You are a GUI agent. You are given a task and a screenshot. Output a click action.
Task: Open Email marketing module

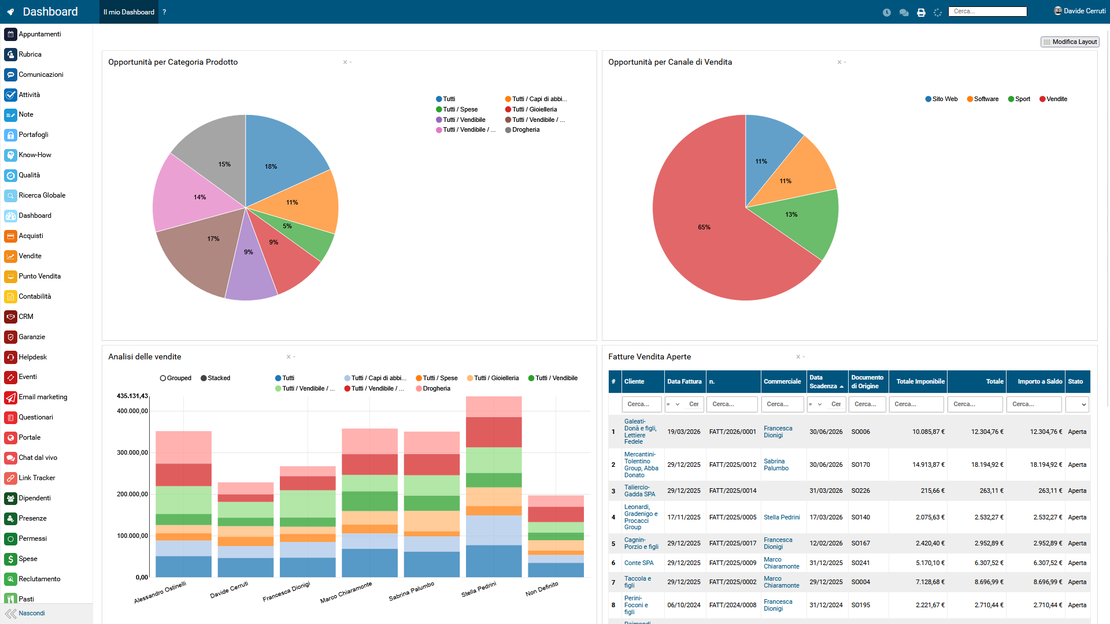coord(36,397)
